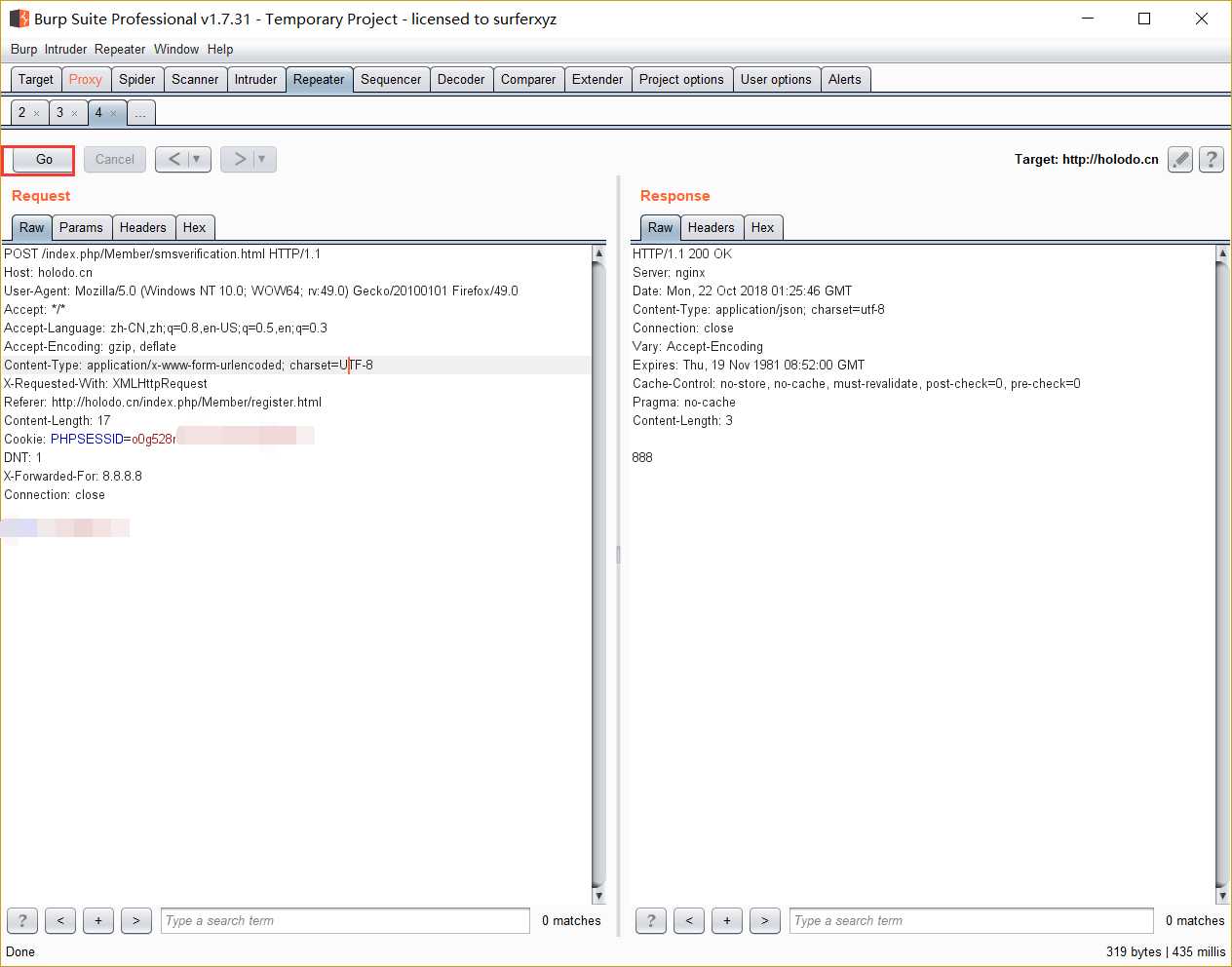
Task: Open back history dropdown arrow
Action: (197, 159)
